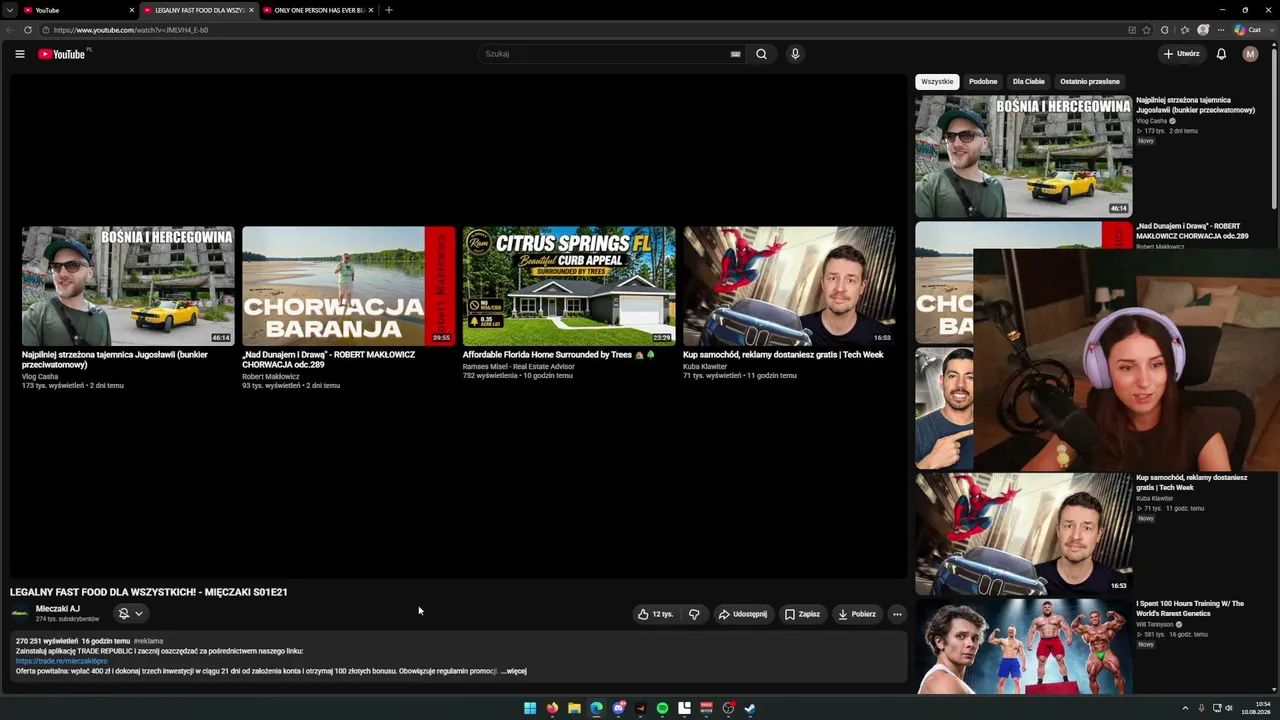Dislike the Mięczaki video
The image size is (1280, 720).
tap(694, 614)
